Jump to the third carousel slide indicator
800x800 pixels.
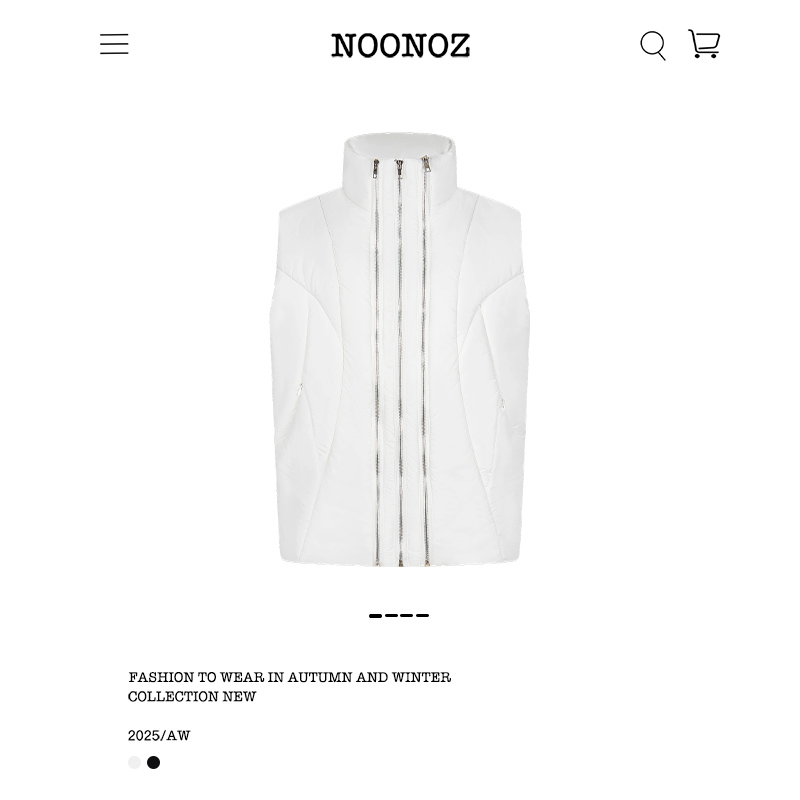point(407,616)
